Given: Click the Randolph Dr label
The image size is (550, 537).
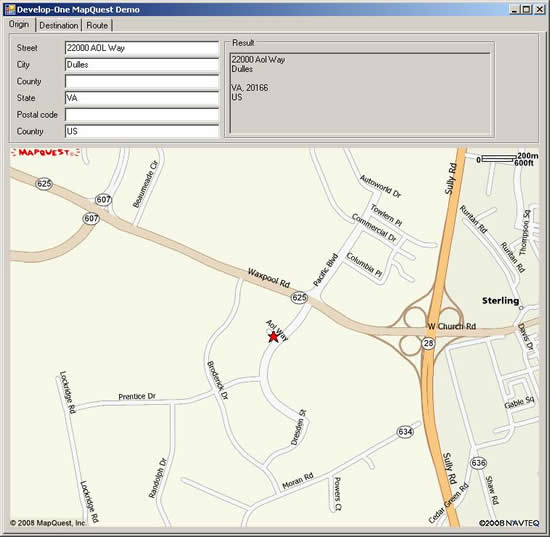Looking at the screenshot, I should point(157,478).
